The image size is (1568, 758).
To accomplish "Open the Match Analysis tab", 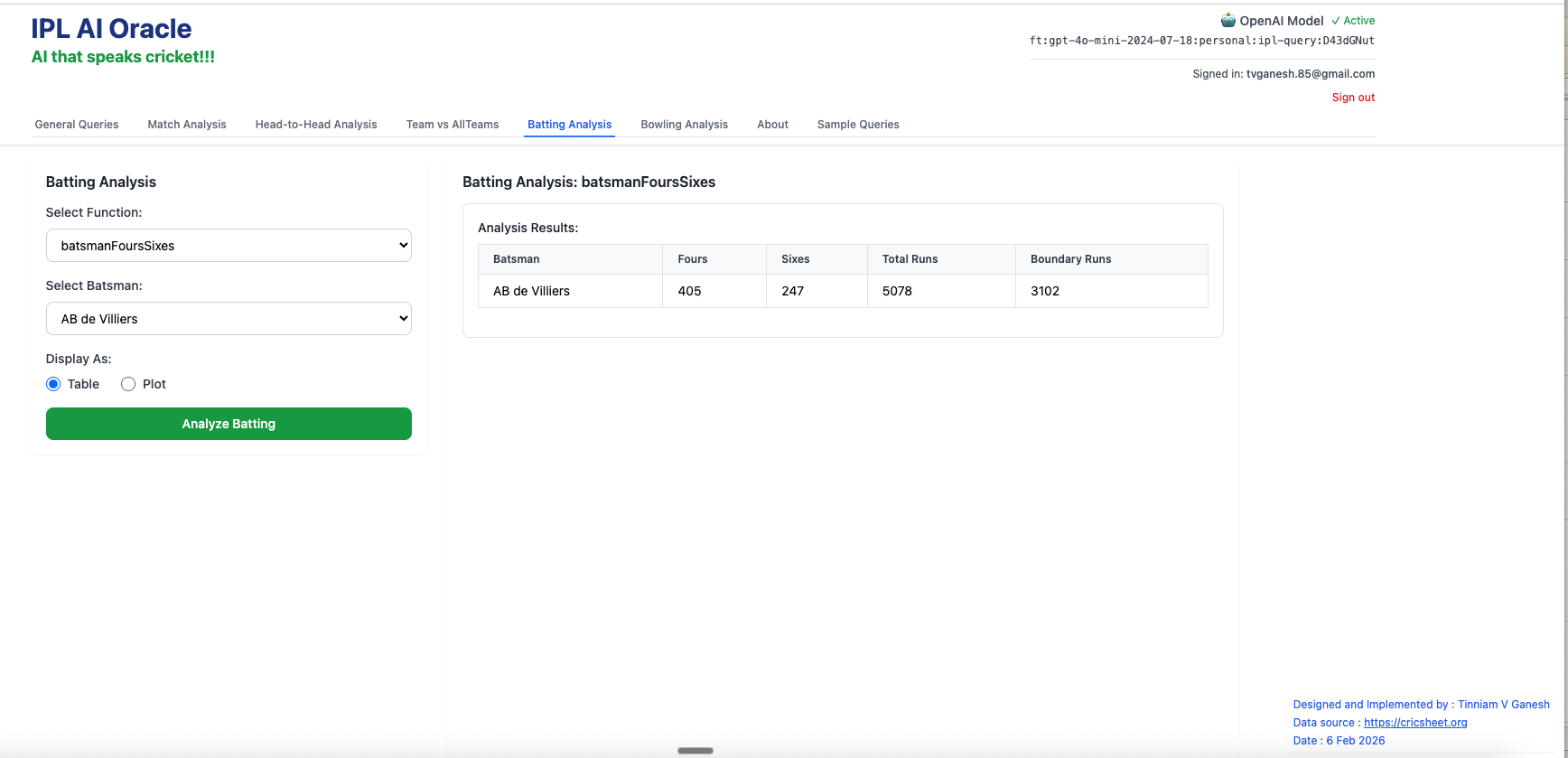I will tap(187, 125).
